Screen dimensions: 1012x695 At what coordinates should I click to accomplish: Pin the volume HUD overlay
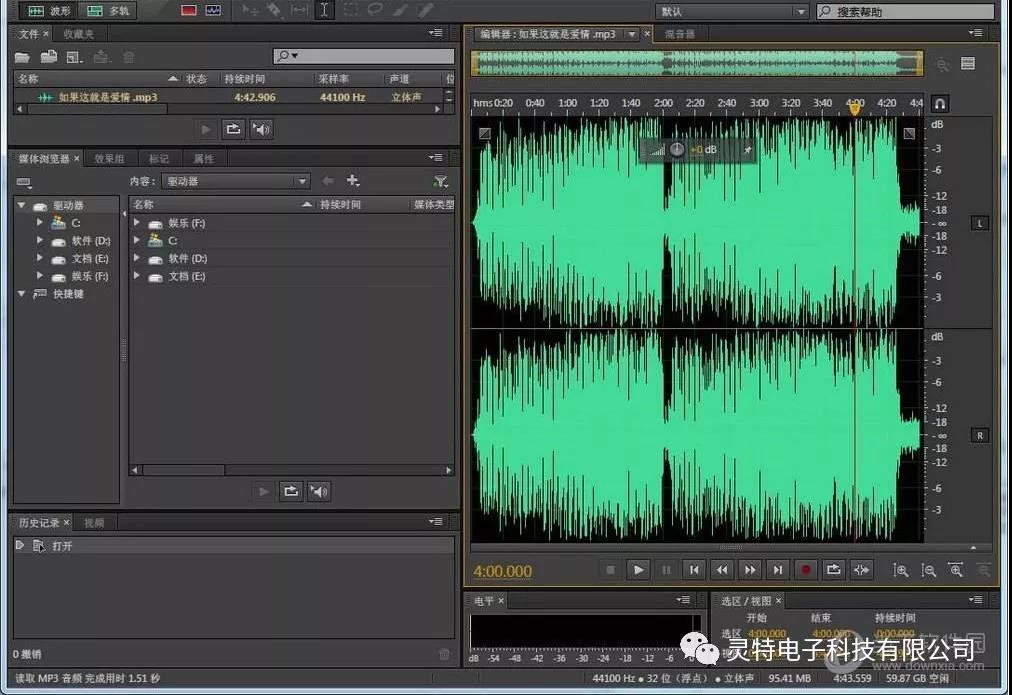click(x=747, y=150)
